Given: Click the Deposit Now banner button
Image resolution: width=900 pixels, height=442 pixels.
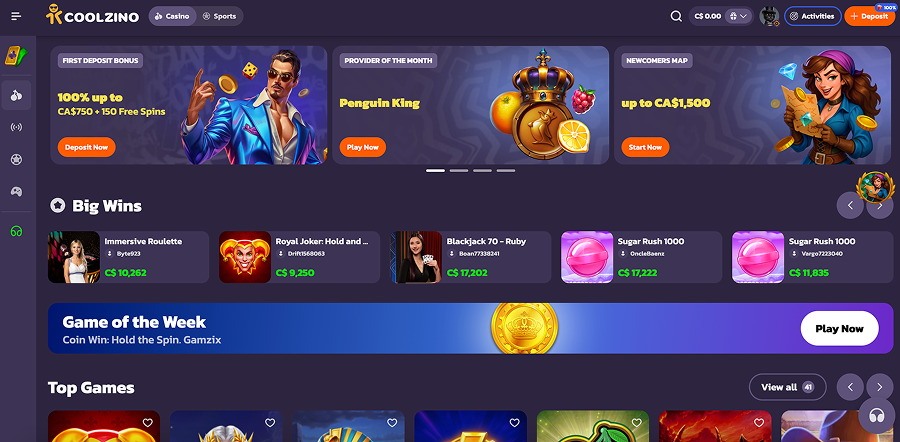Looking at the screenshot, I should pyautogui.click(x=86, y=147).
